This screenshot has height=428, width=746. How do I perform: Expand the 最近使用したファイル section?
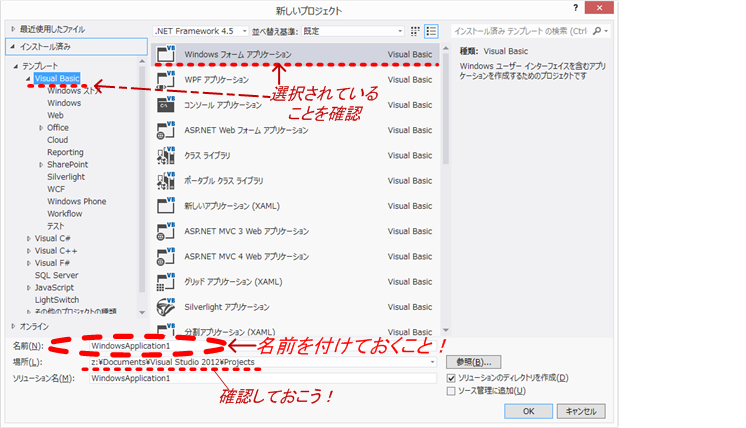(x=13, y=29)
